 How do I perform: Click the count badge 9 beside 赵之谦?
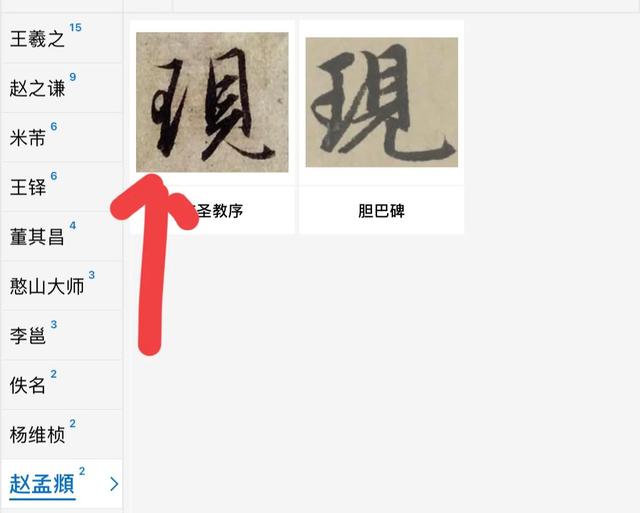tap(73, 77)
